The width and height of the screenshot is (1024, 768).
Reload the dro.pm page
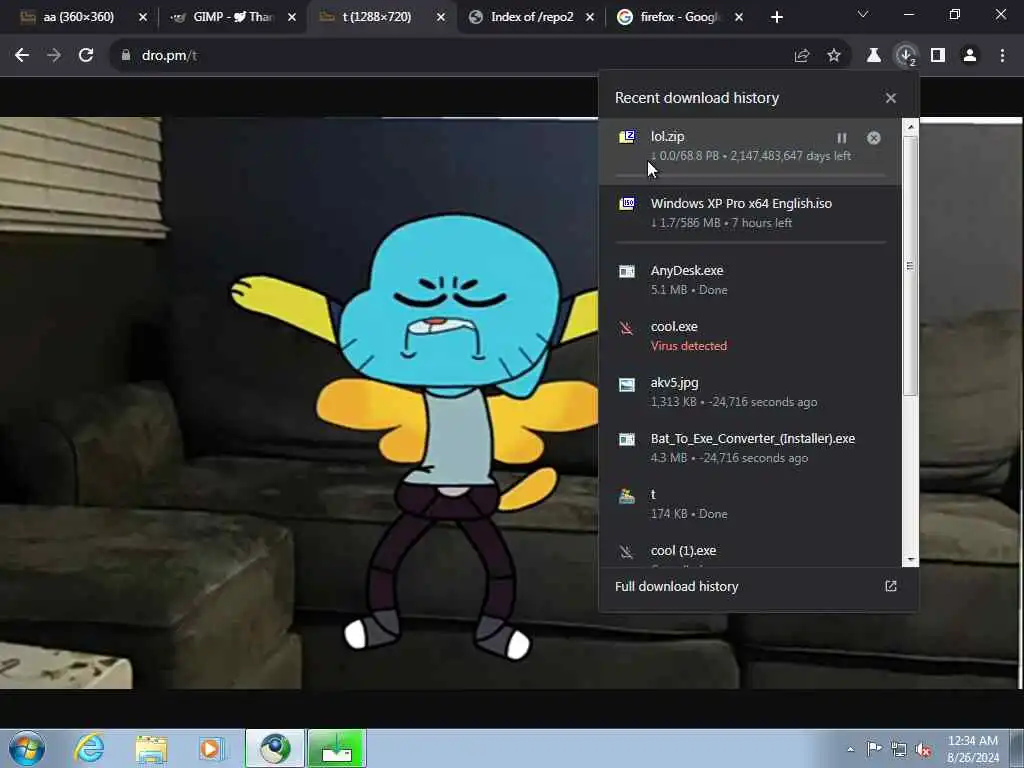[86, 56]
